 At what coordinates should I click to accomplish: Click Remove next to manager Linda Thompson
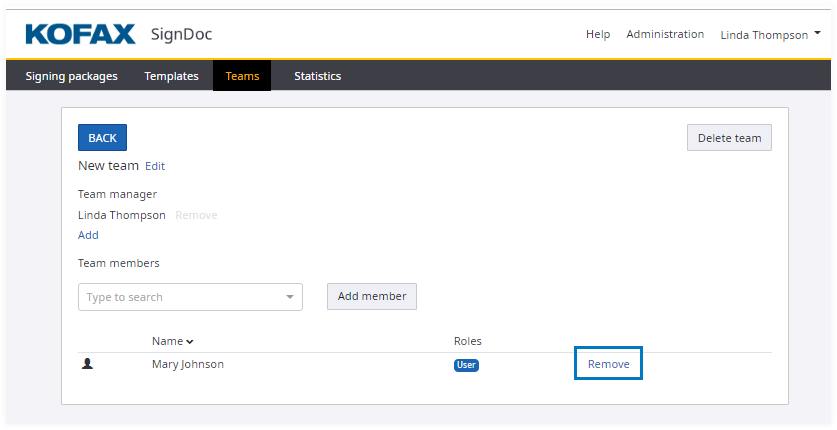(x=196, y=215)
